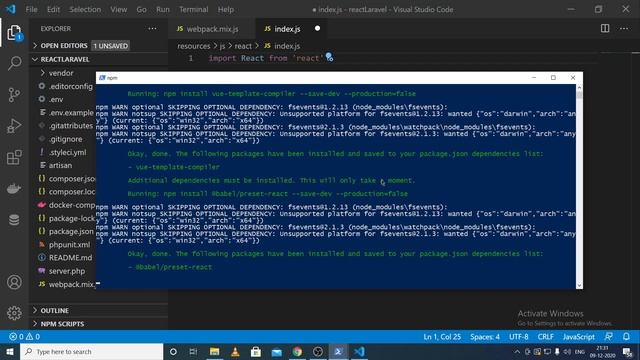Screen dimensions: 640x360
Task: Open notifications bell in status bar
Action: [x=626, y=337]
